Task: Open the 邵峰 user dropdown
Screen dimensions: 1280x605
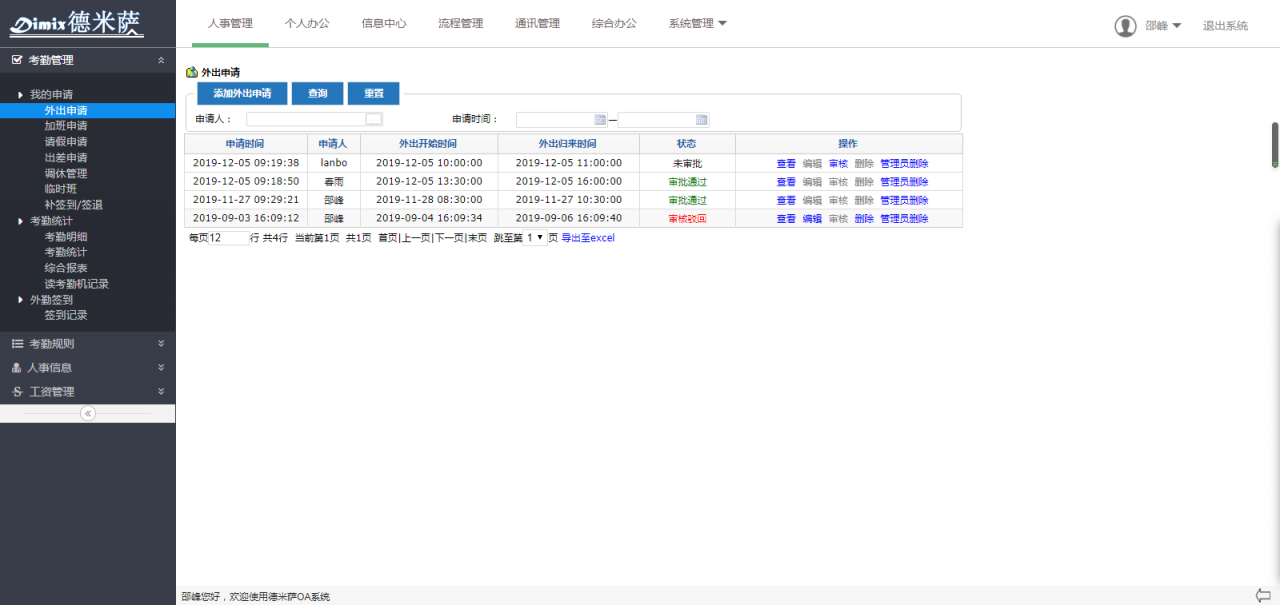Action: tap(1163, 26)
